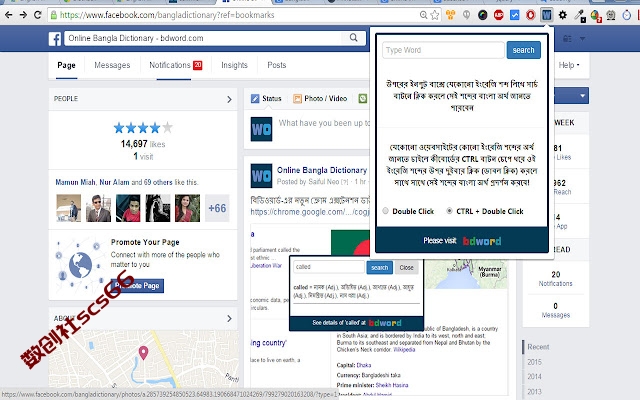Open the Online Bangla Dictionary post title link
The height and width of the screenshot is (400, 640).
click(322, 170)
